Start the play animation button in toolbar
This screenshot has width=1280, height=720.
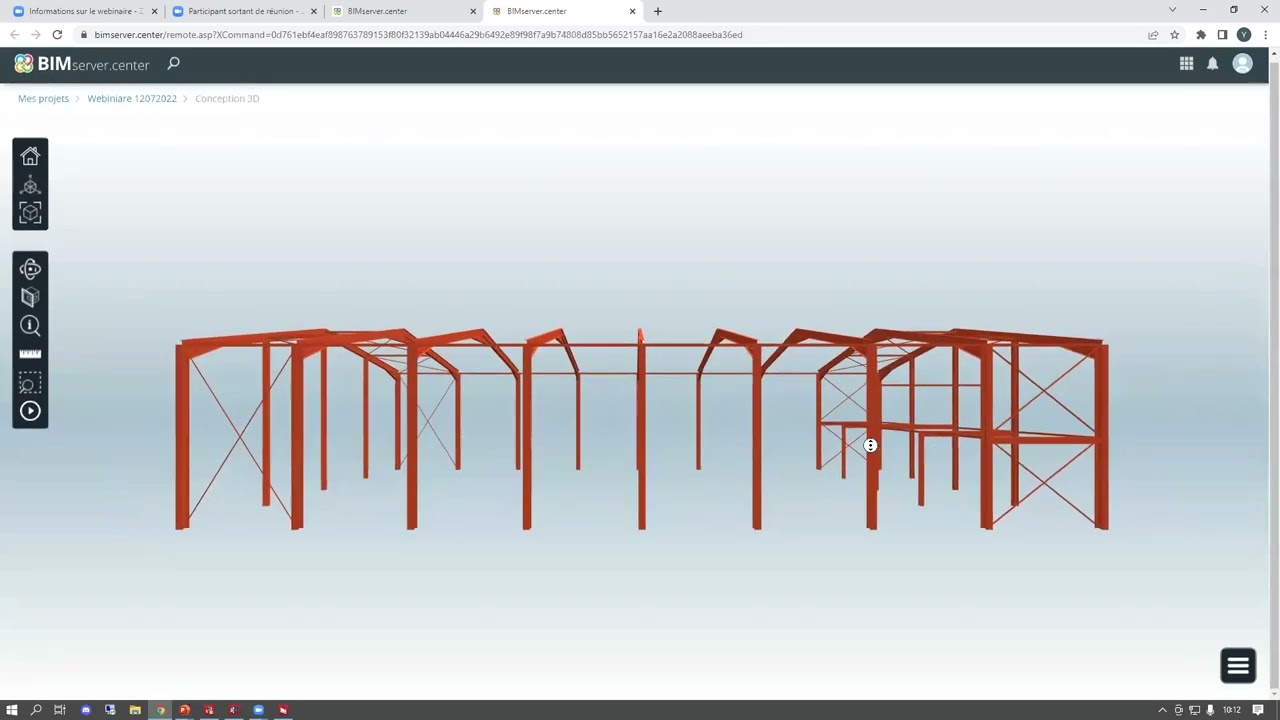click(30, 411)
